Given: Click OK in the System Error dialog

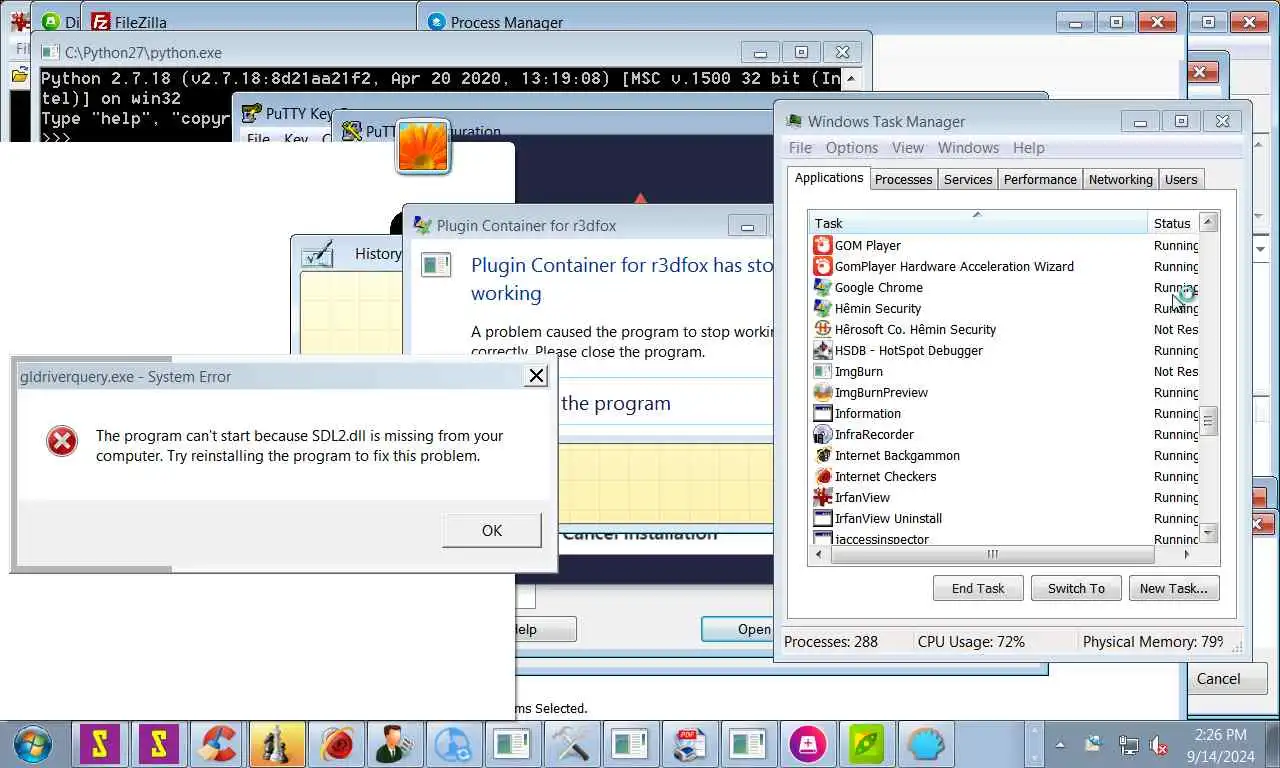Looking at the screenshot, I should [x=492, y=530].
